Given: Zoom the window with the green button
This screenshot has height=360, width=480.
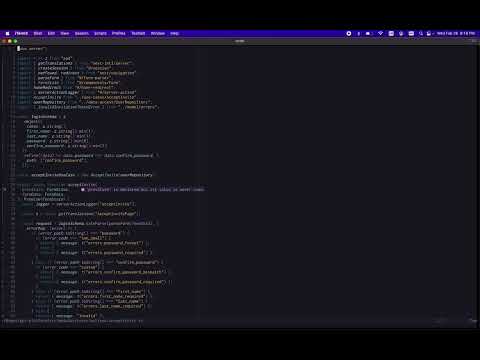Looking at the screenshot, I should pyautogui.click(x=15, y=41).
